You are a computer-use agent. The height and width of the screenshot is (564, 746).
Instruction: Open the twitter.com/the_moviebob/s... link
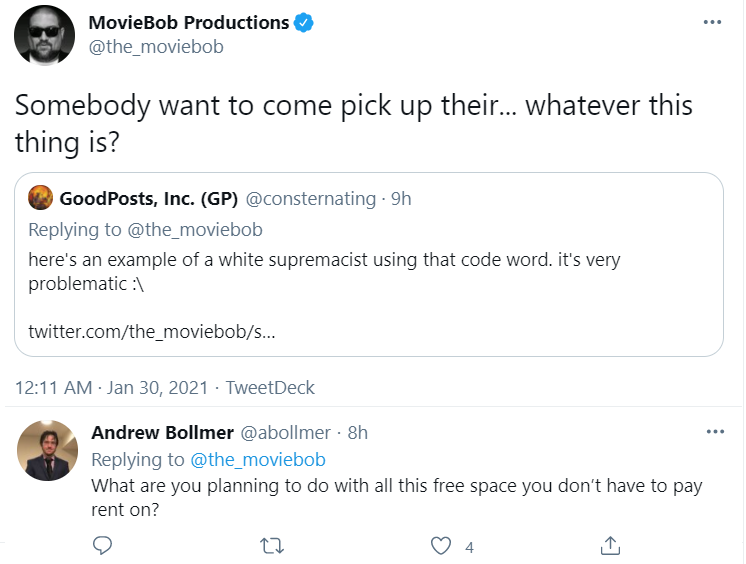152,331
